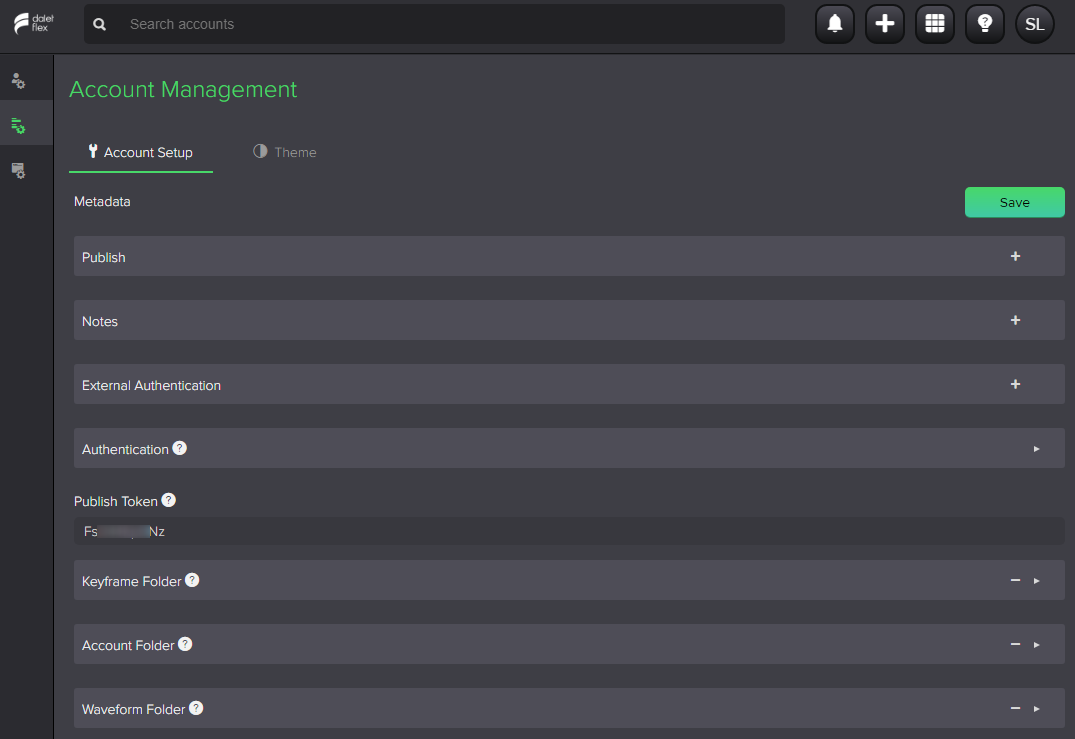Open the apps grid launcher
Image resolution: width=1075 pixels, height=739 pixels.
coord(935,23)
